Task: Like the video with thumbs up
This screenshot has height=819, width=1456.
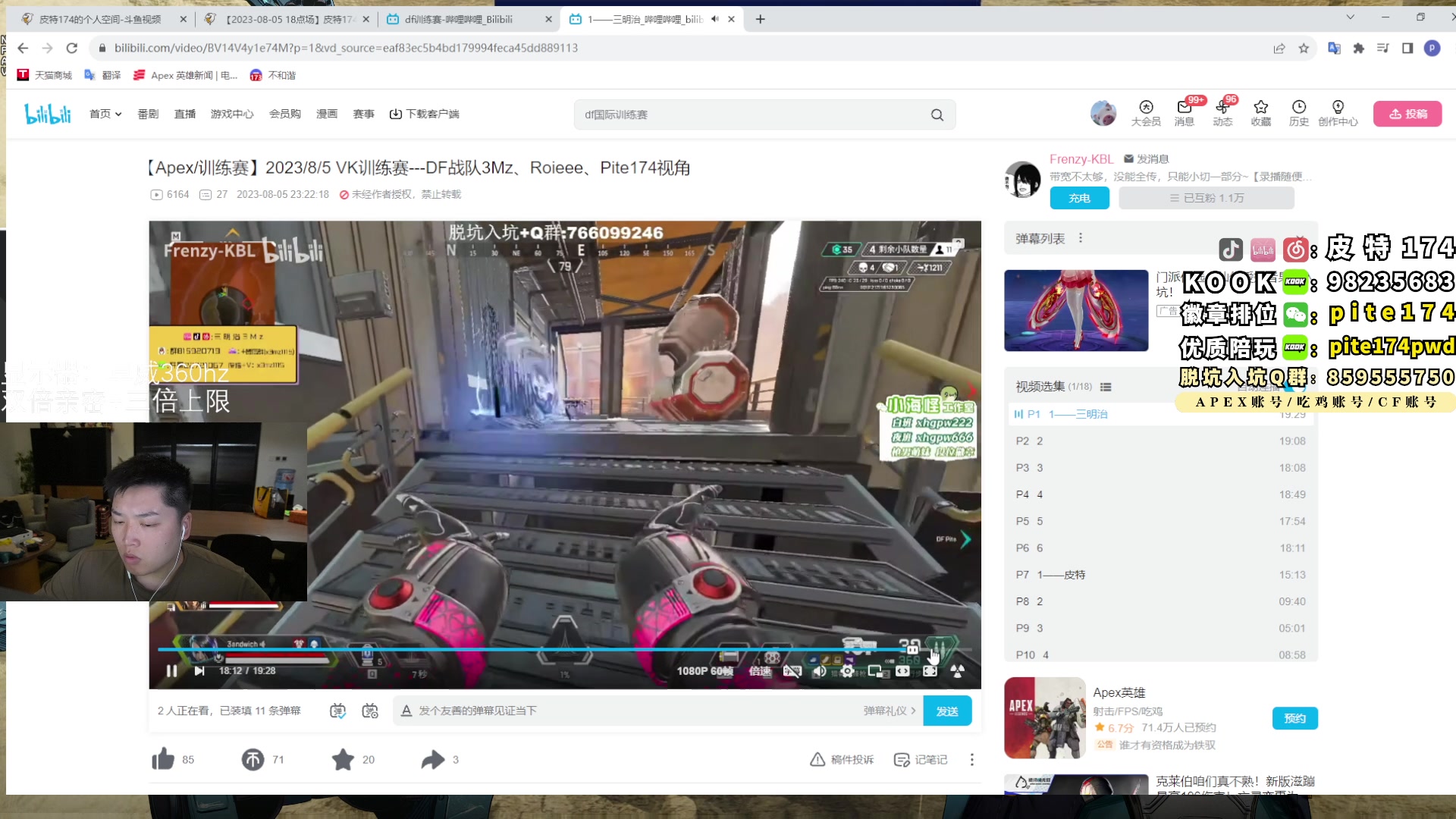Action: coord(163,759)
